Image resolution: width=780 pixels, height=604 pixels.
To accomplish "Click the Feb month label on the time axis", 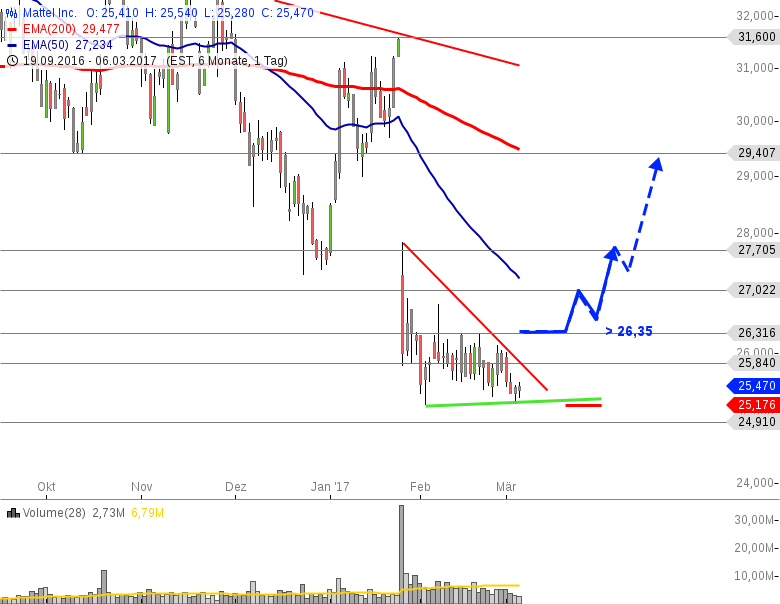I will (420, 487).
